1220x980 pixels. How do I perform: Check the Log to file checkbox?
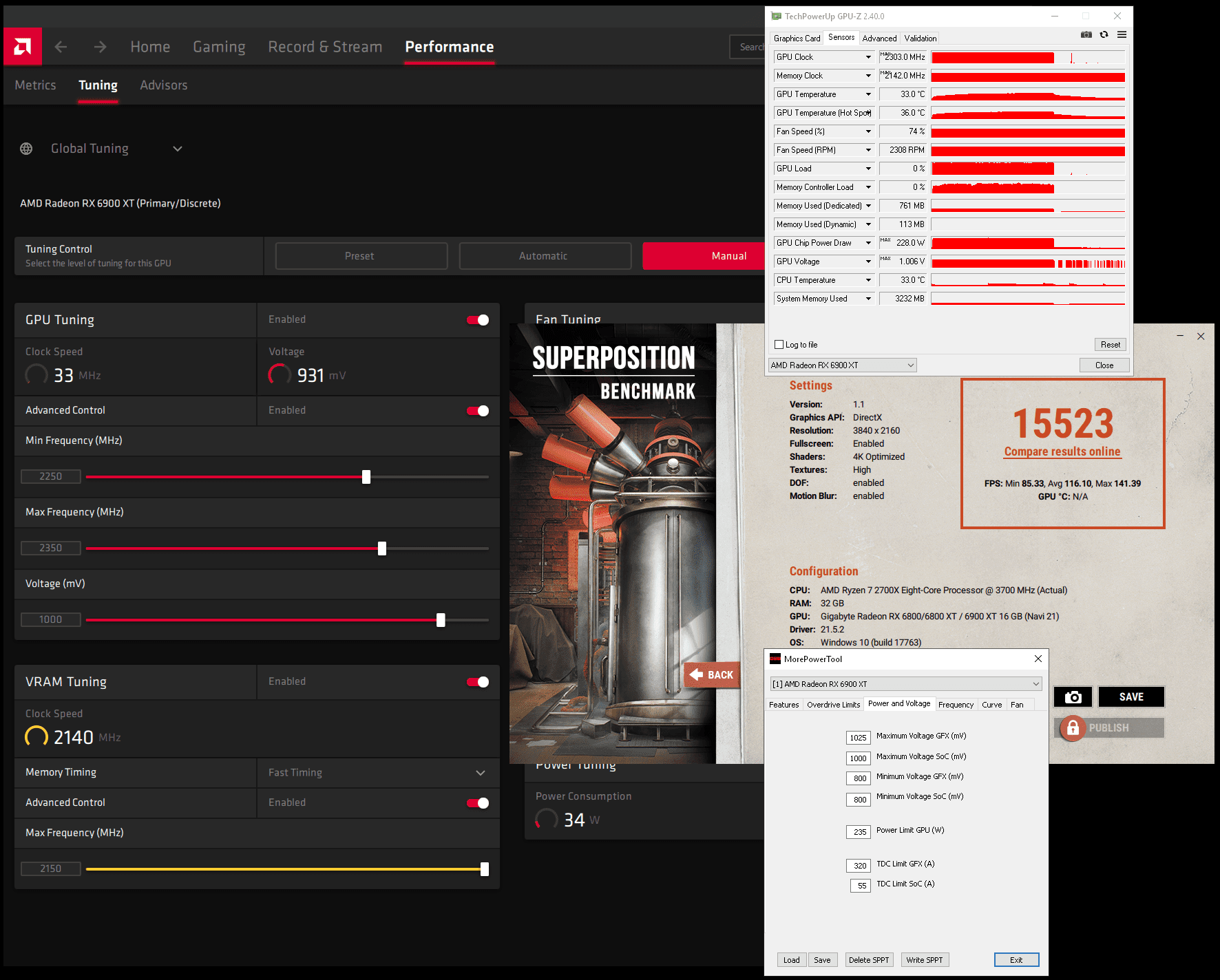click(779, 345)
